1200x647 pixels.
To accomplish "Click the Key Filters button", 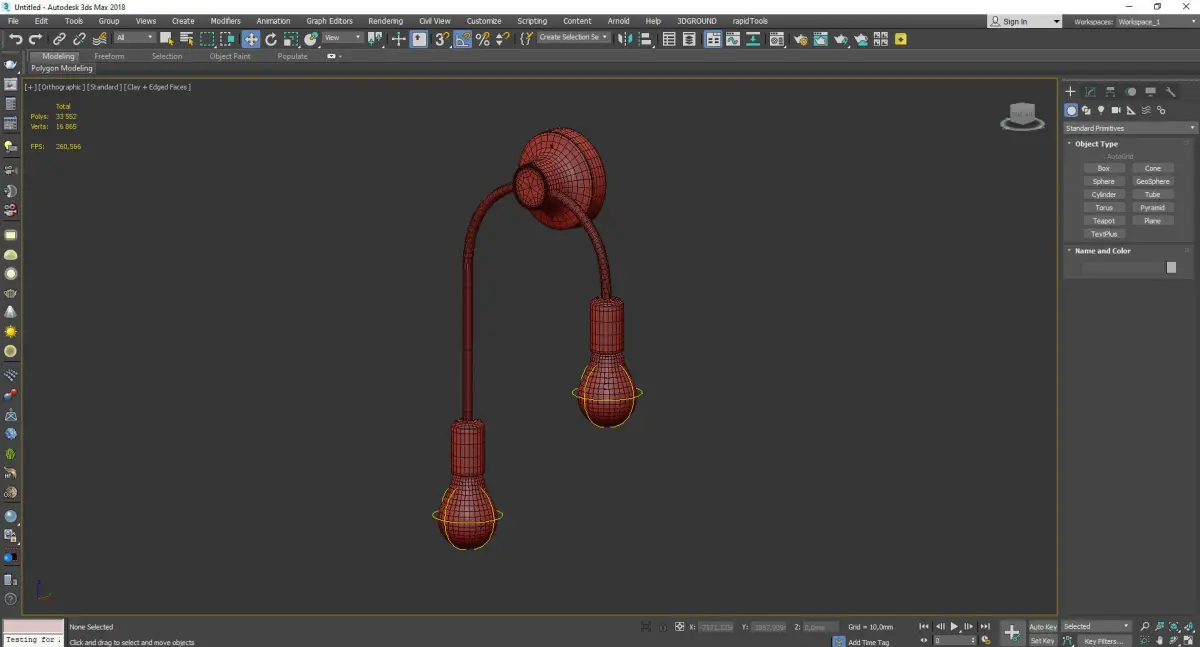I will pos(1102,641).
